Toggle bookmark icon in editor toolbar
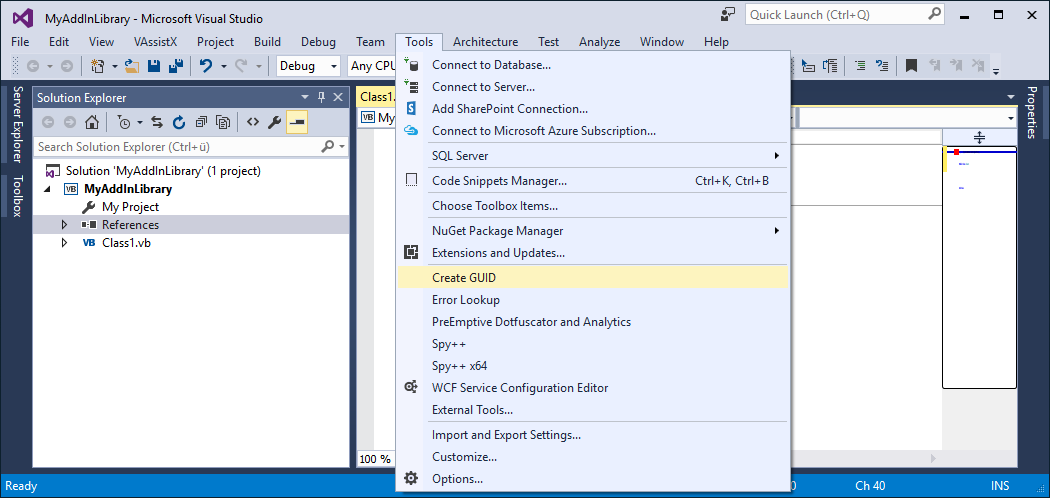This screenshot has height=498, width=1050. [x=911, y=66]
